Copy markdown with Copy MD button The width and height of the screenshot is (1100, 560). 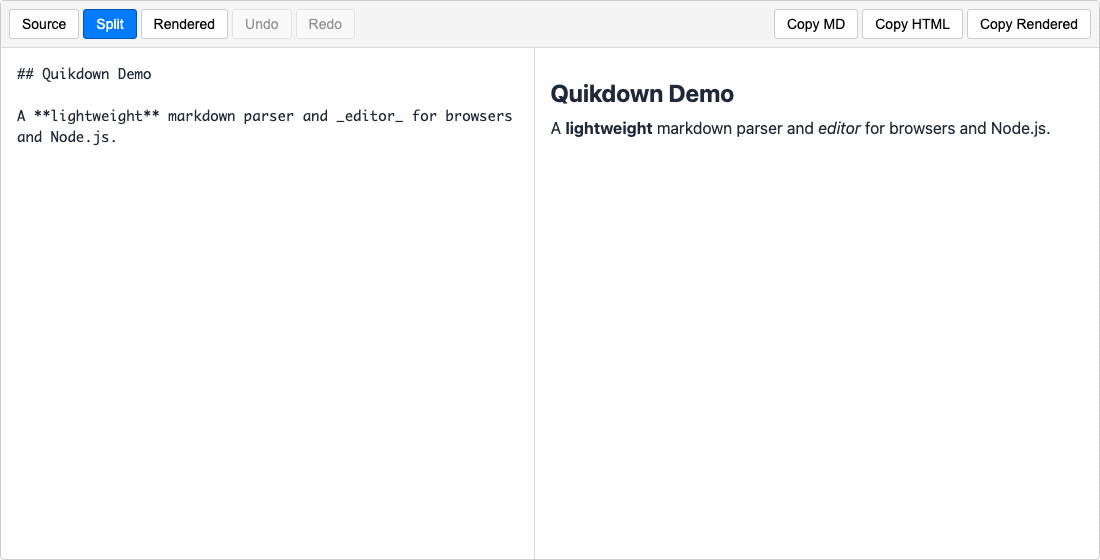click(x=816, y=24)
